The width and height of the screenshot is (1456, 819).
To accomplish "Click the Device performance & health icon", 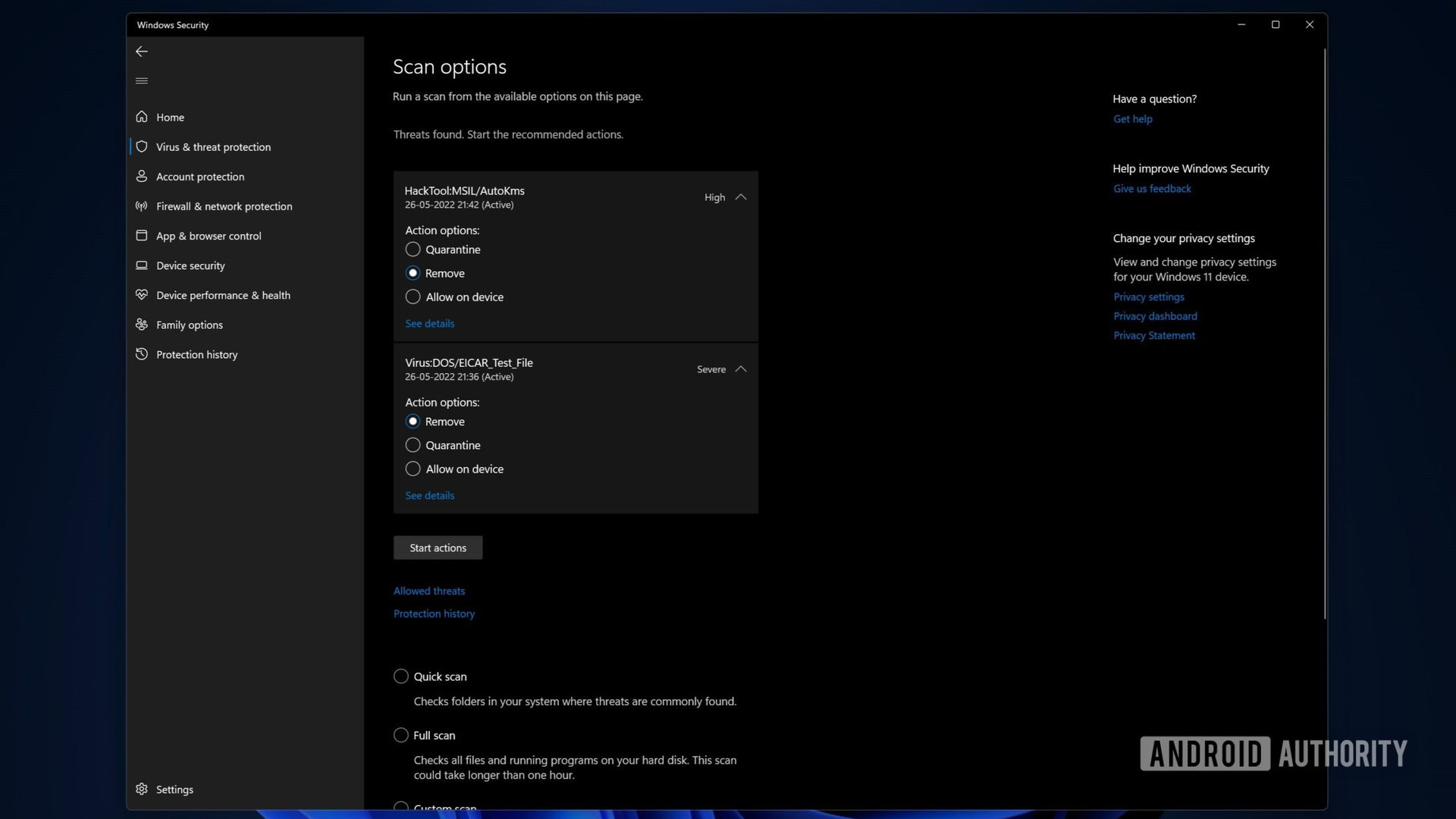I will pyautogui.click(x=141, y=295).
